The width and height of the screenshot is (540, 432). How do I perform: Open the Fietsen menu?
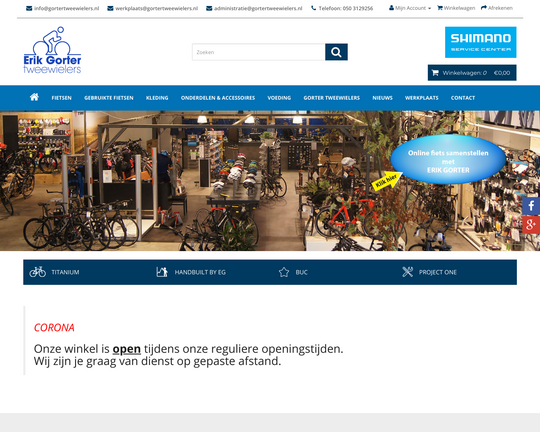click(62, 98)
